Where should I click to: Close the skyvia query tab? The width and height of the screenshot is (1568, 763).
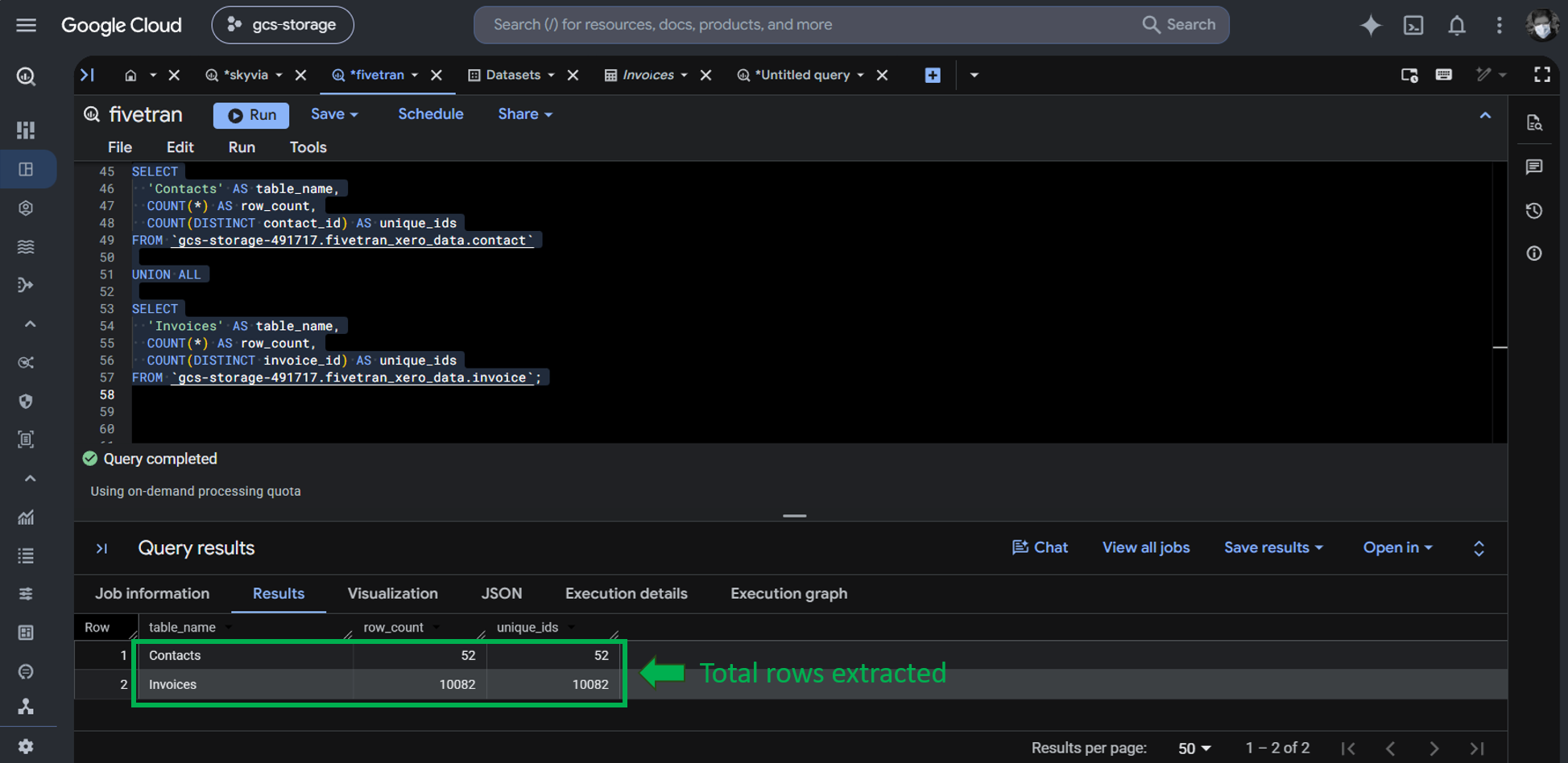(x=300, y=75)
